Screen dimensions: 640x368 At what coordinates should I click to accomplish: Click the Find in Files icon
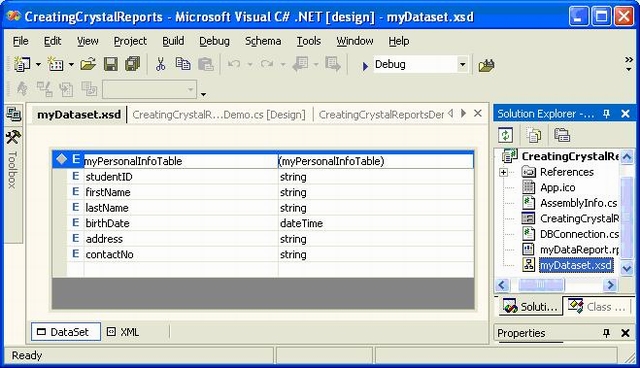click(x=486, y=64)
